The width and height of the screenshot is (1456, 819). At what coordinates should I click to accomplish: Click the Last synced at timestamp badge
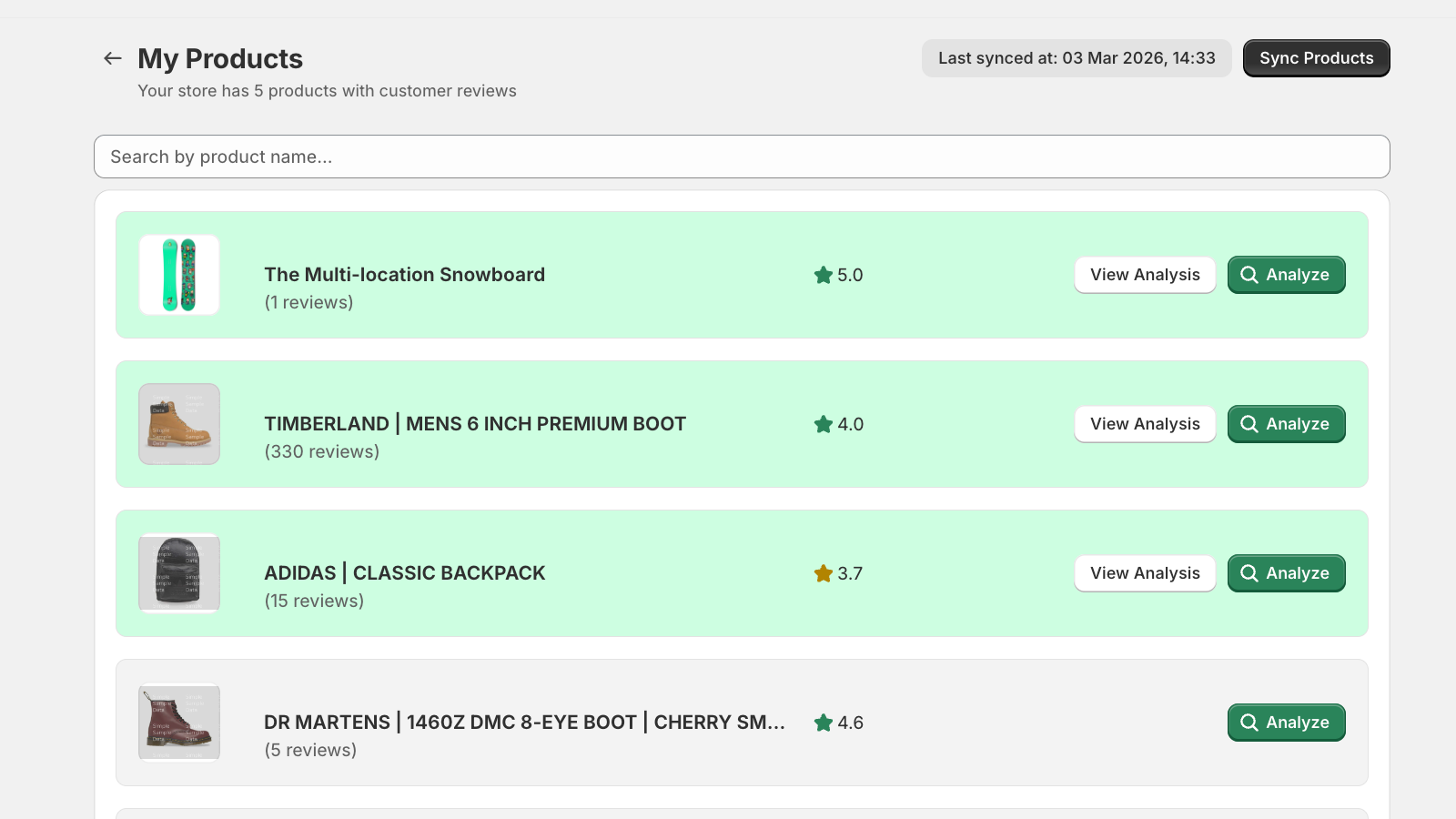pos(1077,58)
